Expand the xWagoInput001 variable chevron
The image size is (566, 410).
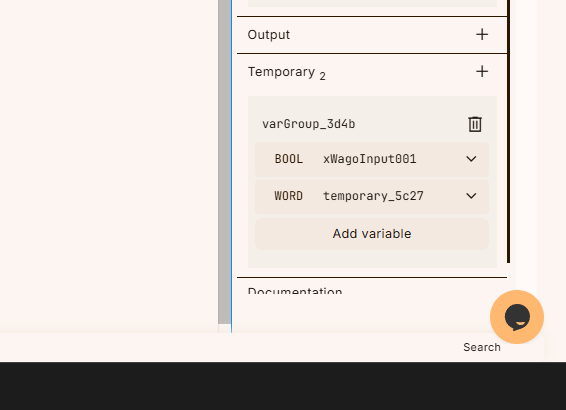(x=471, y=159)
